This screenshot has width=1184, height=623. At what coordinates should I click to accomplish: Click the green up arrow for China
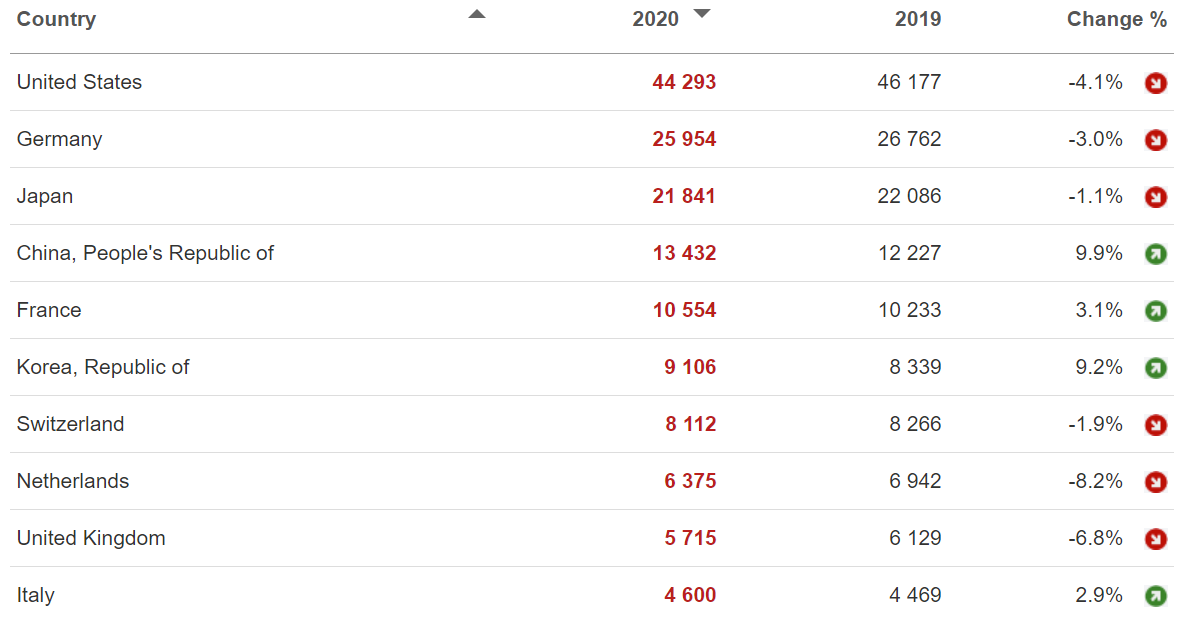pos(1155,254)
